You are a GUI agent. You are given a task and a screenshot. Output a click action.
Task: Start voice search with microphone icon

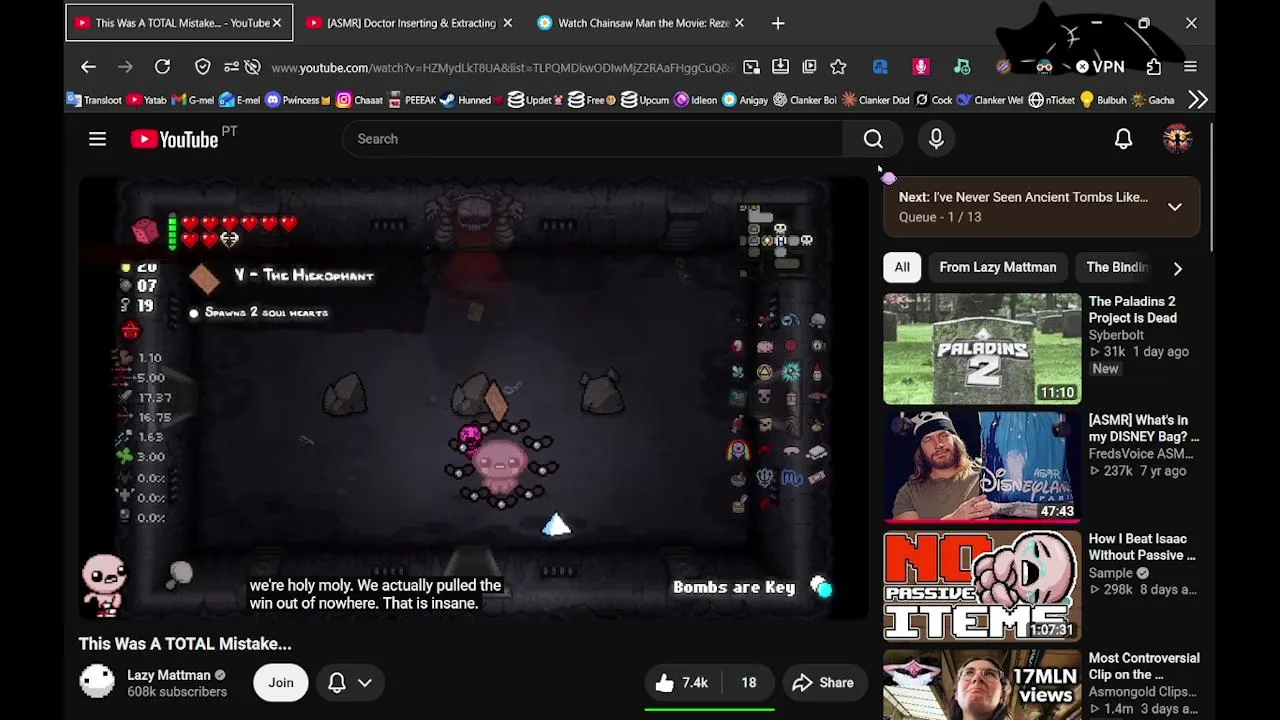tap(936, 139)
